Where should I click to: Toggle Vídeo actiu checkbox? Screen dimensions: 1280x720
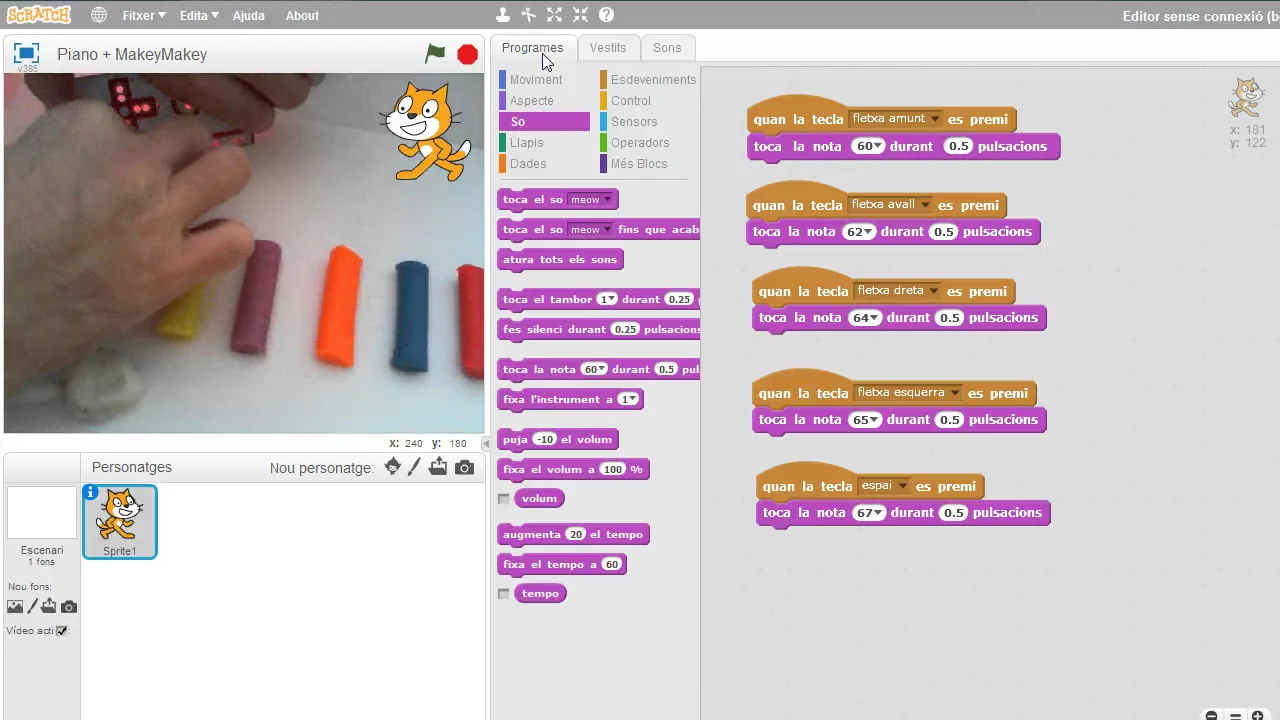62,631
